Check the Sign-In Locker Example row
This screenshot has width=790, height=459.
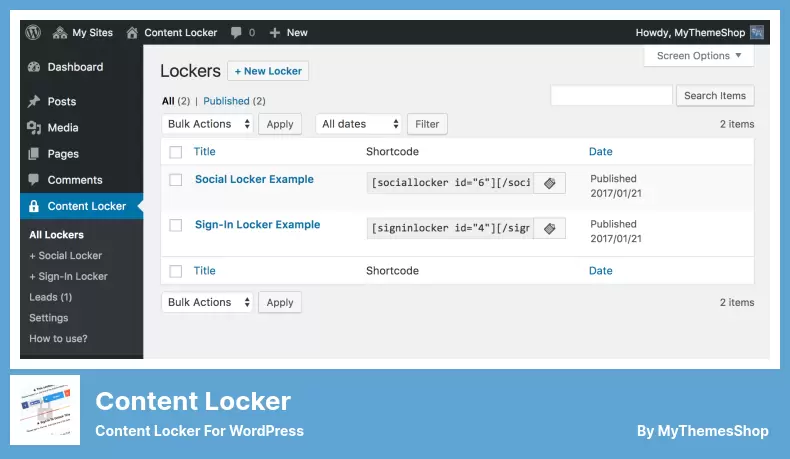[x=175, y=225]
